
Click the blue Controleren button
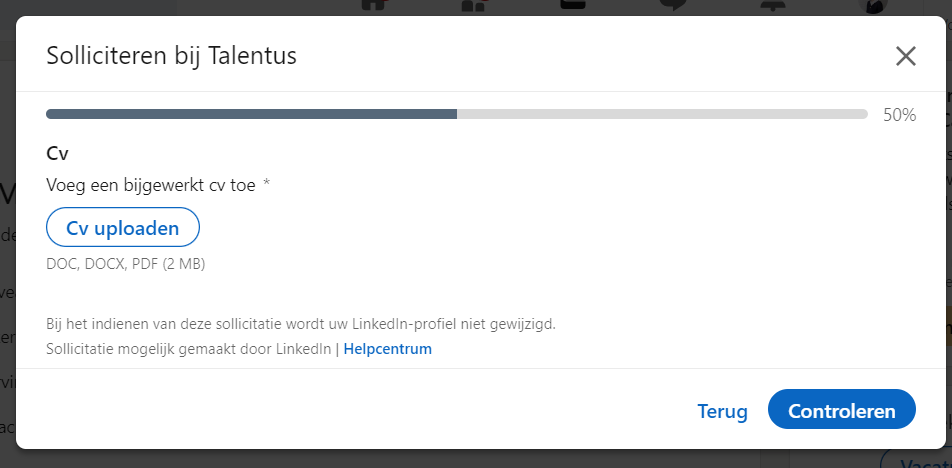point(842,411)
